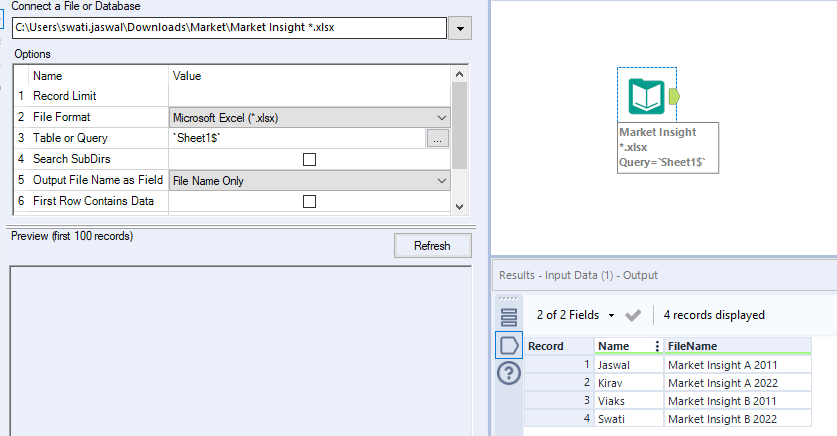
Task: Show messages view icon in Results panel
Action: coord(509,317)
